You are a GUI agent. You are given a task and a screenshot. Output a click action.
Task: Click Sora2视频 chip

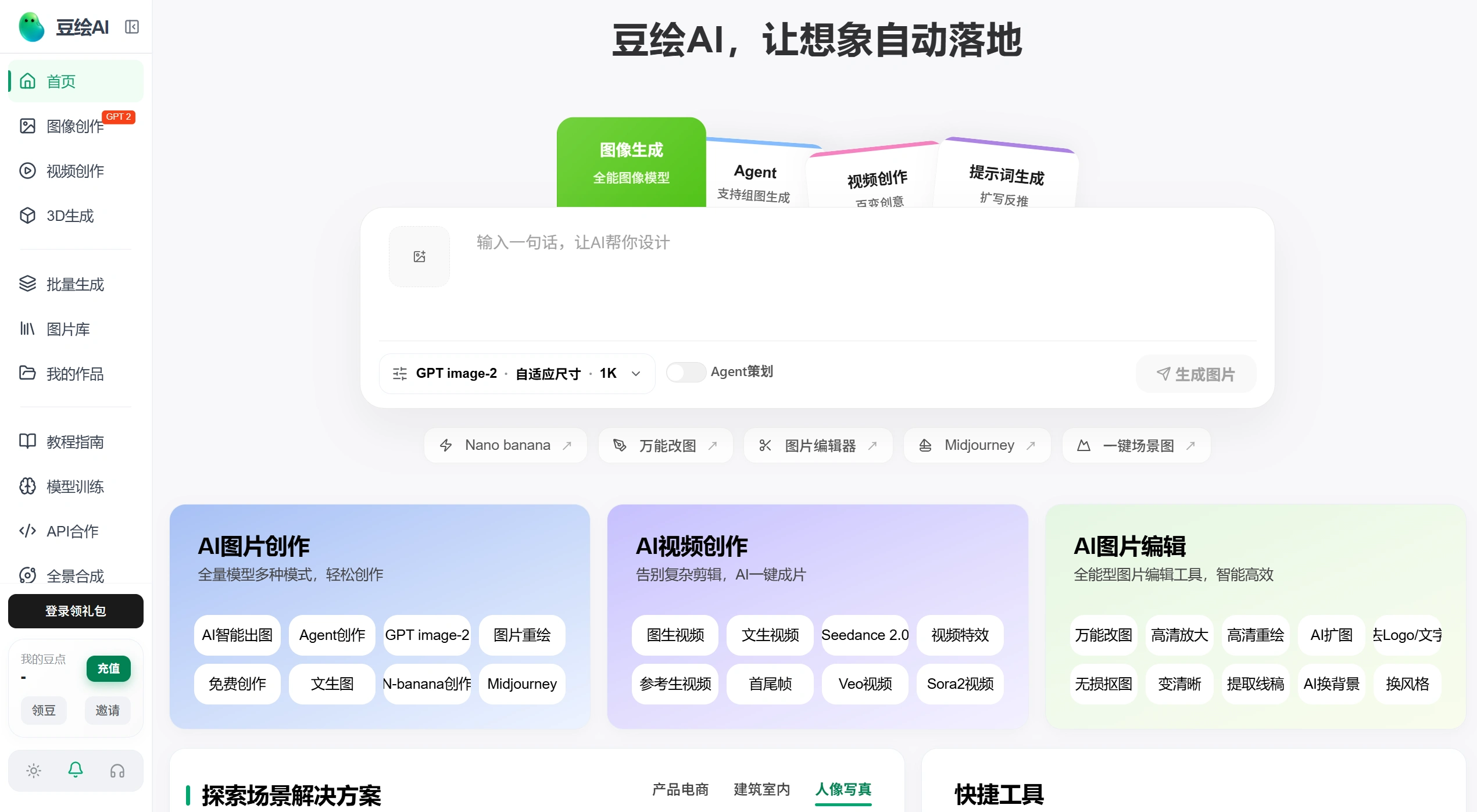(960, 684)
